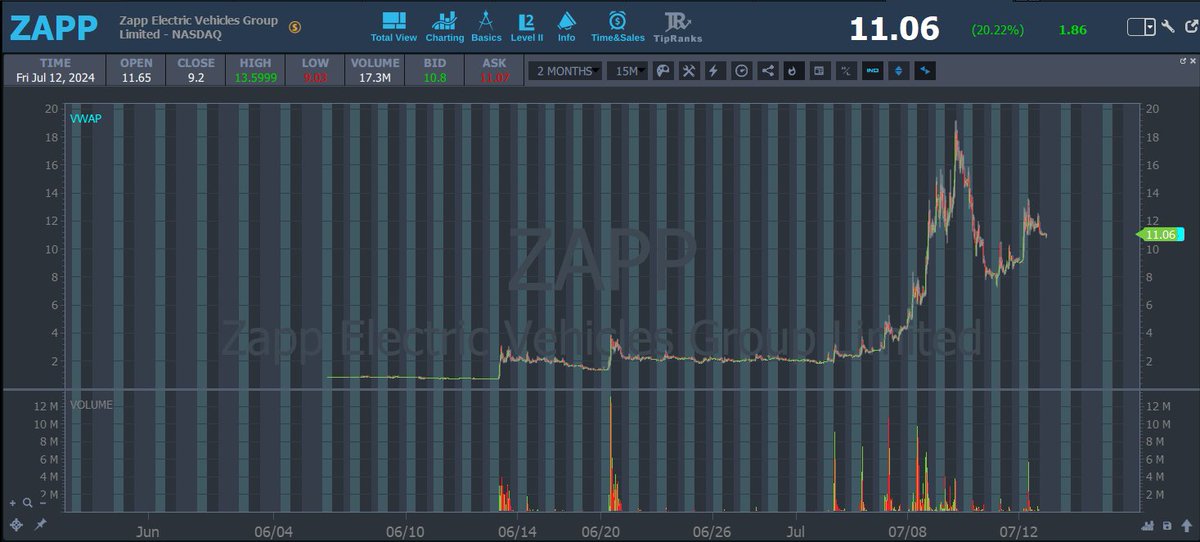Click the dollar coin icon near company name
Image resolution: width=1200 pixels, height=542 pixels.
pos(293,27)
